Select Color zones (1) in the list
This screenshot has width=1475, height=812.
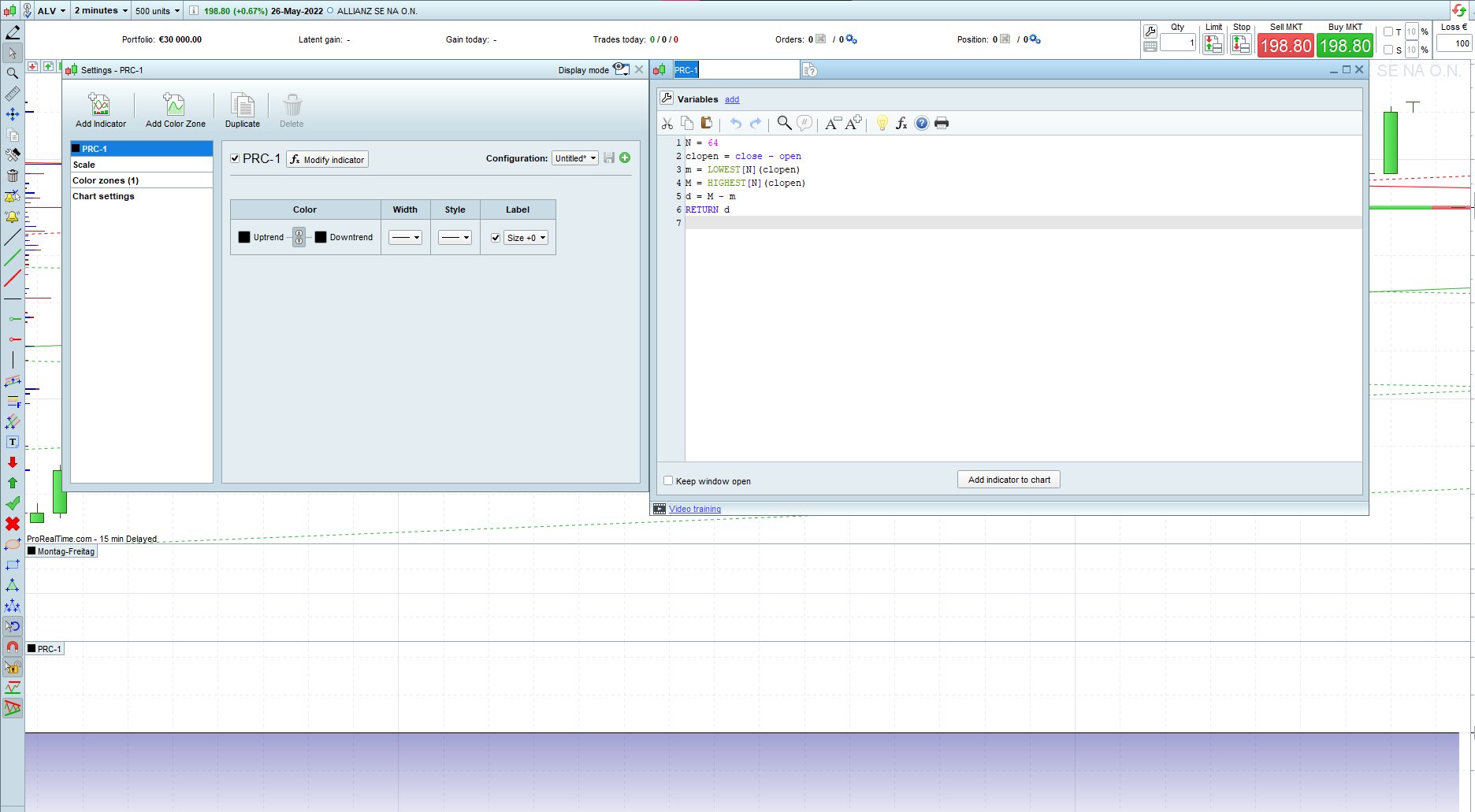pos(106,180)
